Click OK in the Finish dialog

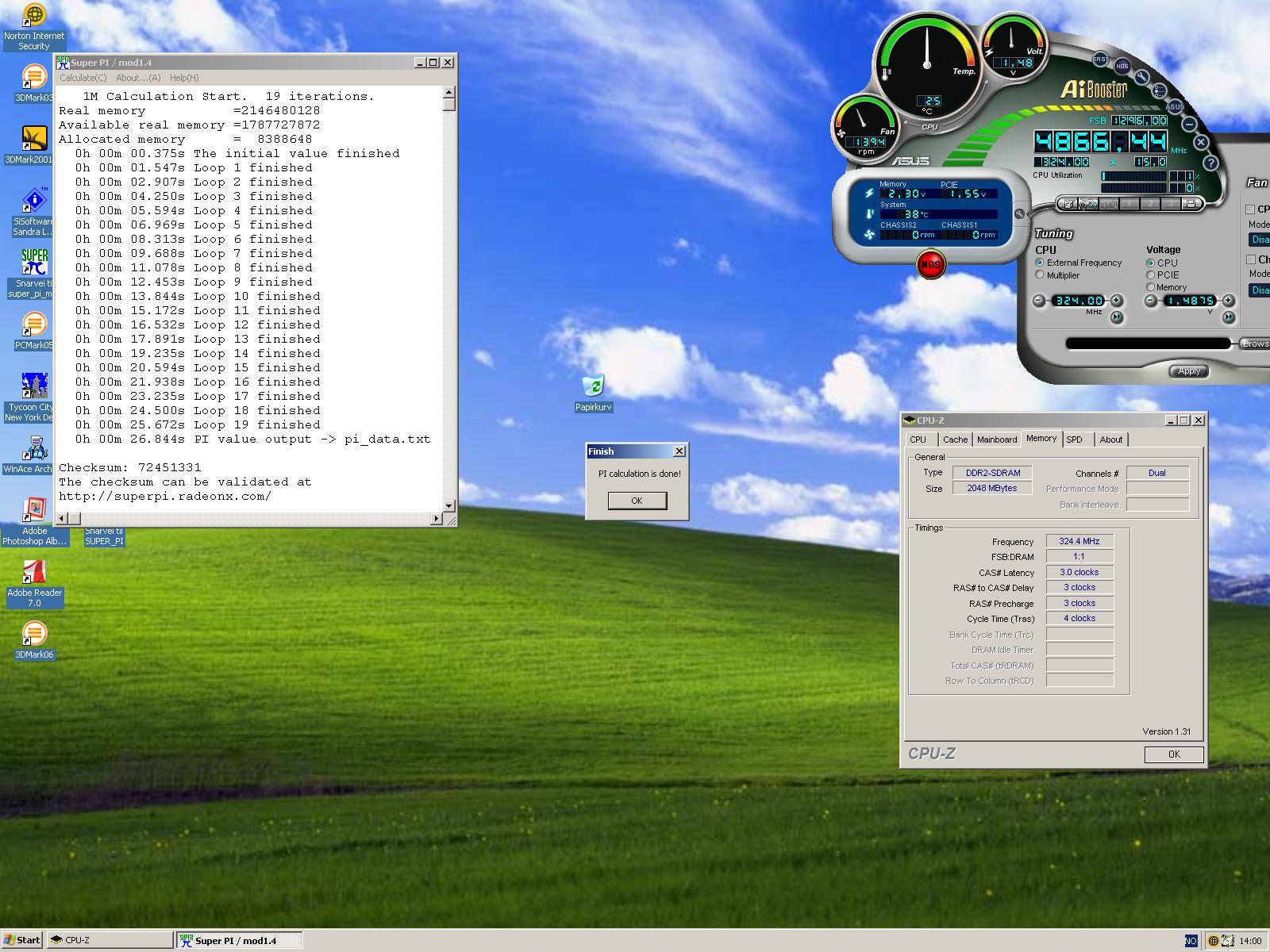coord(637,501)
